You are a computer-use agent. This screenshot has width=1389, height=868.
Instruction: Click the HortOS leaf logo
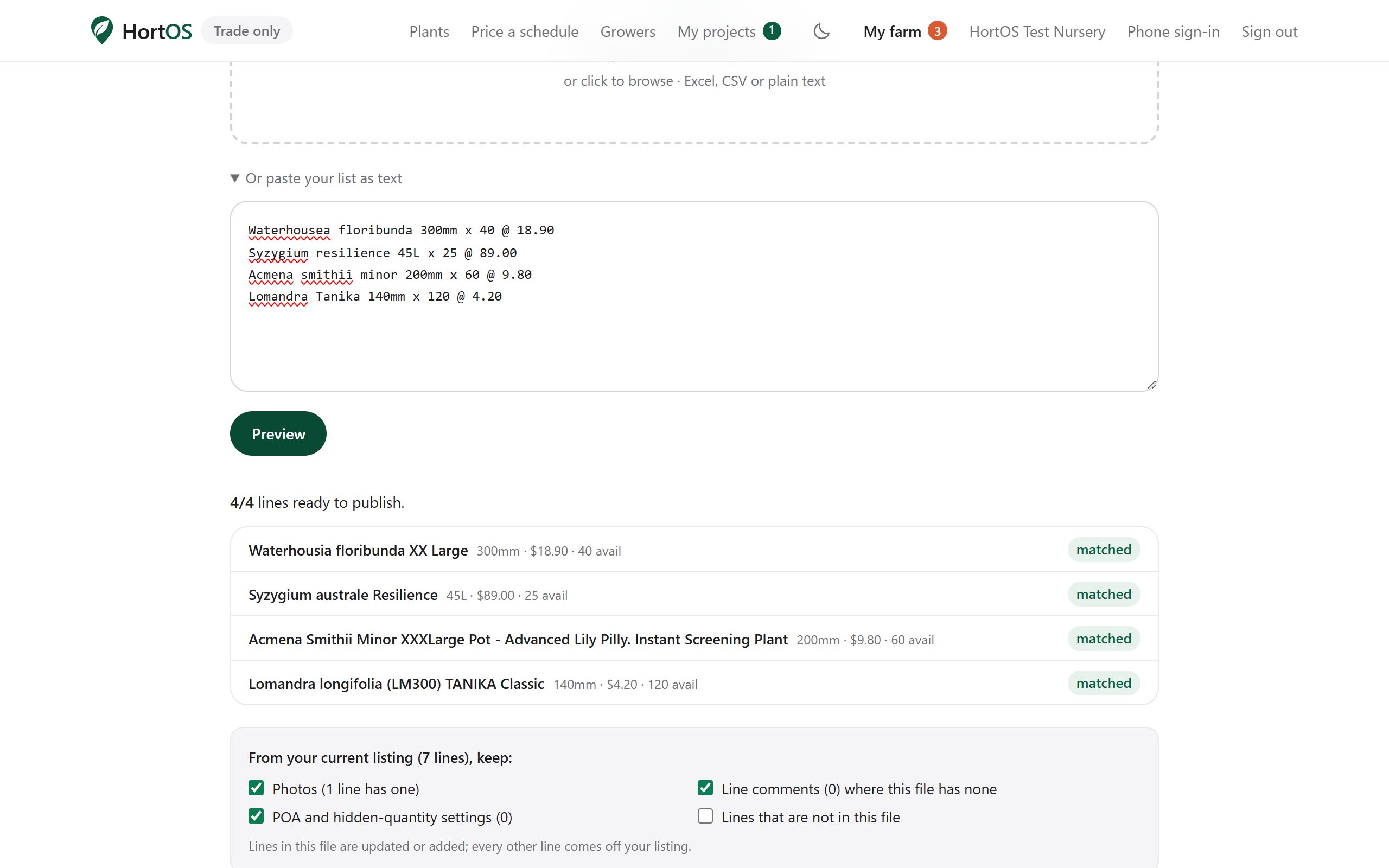coord(102,30)
